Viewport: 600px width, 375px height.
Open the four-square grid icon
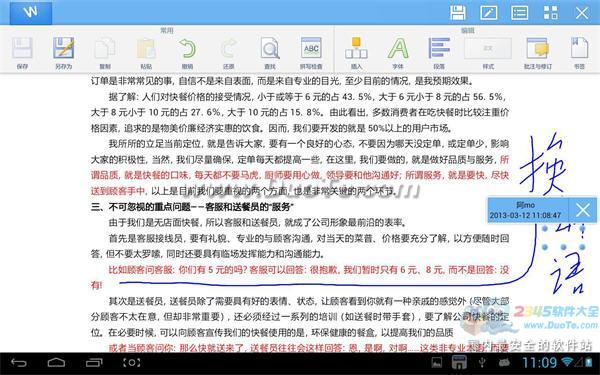[x=551, y=13]
